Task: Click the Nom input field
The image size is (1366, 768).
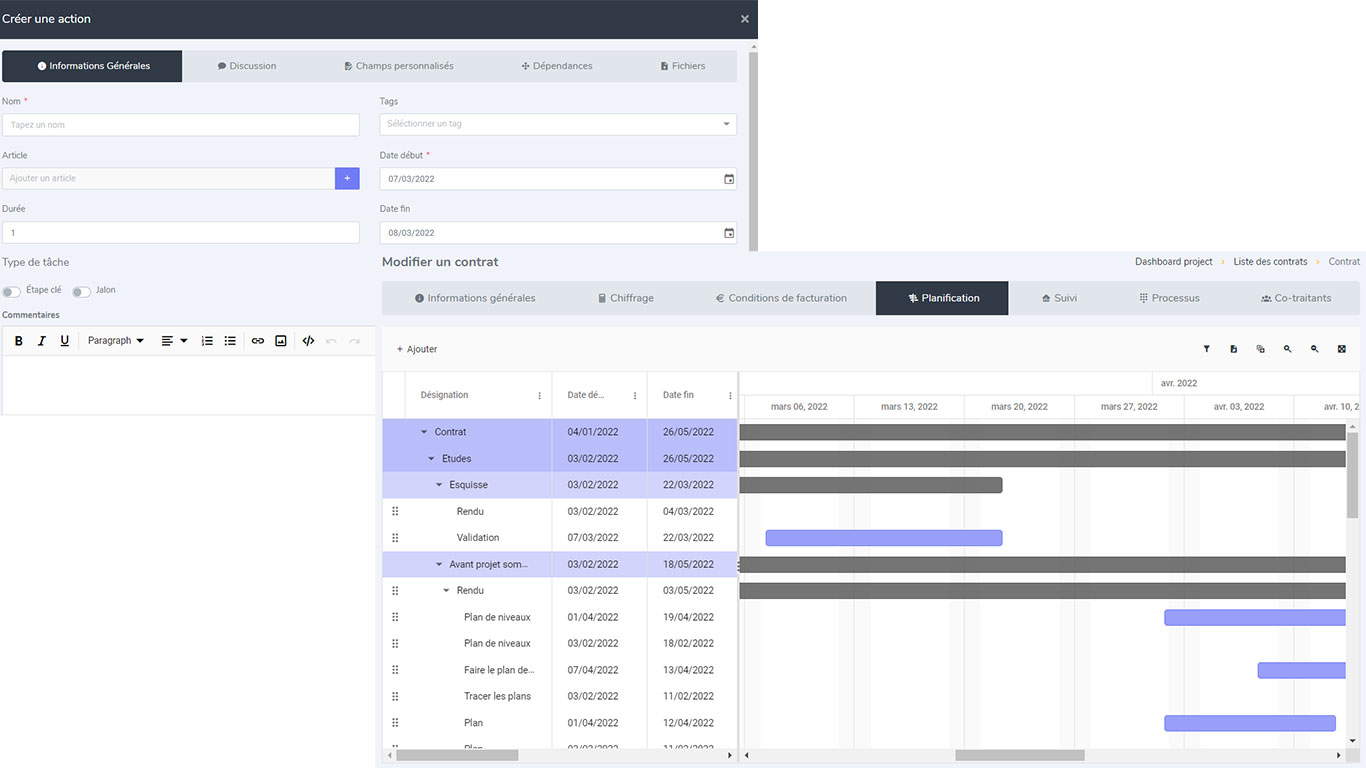Action: tap(181, 125)
